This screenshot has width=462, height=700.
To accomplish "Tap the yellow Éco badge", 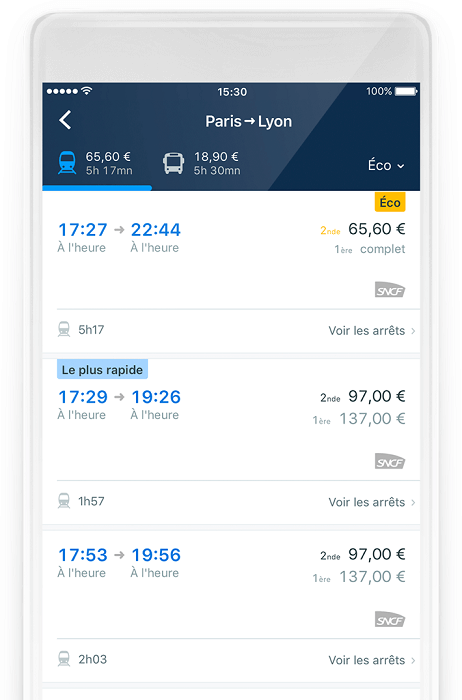I will point(390,202).
